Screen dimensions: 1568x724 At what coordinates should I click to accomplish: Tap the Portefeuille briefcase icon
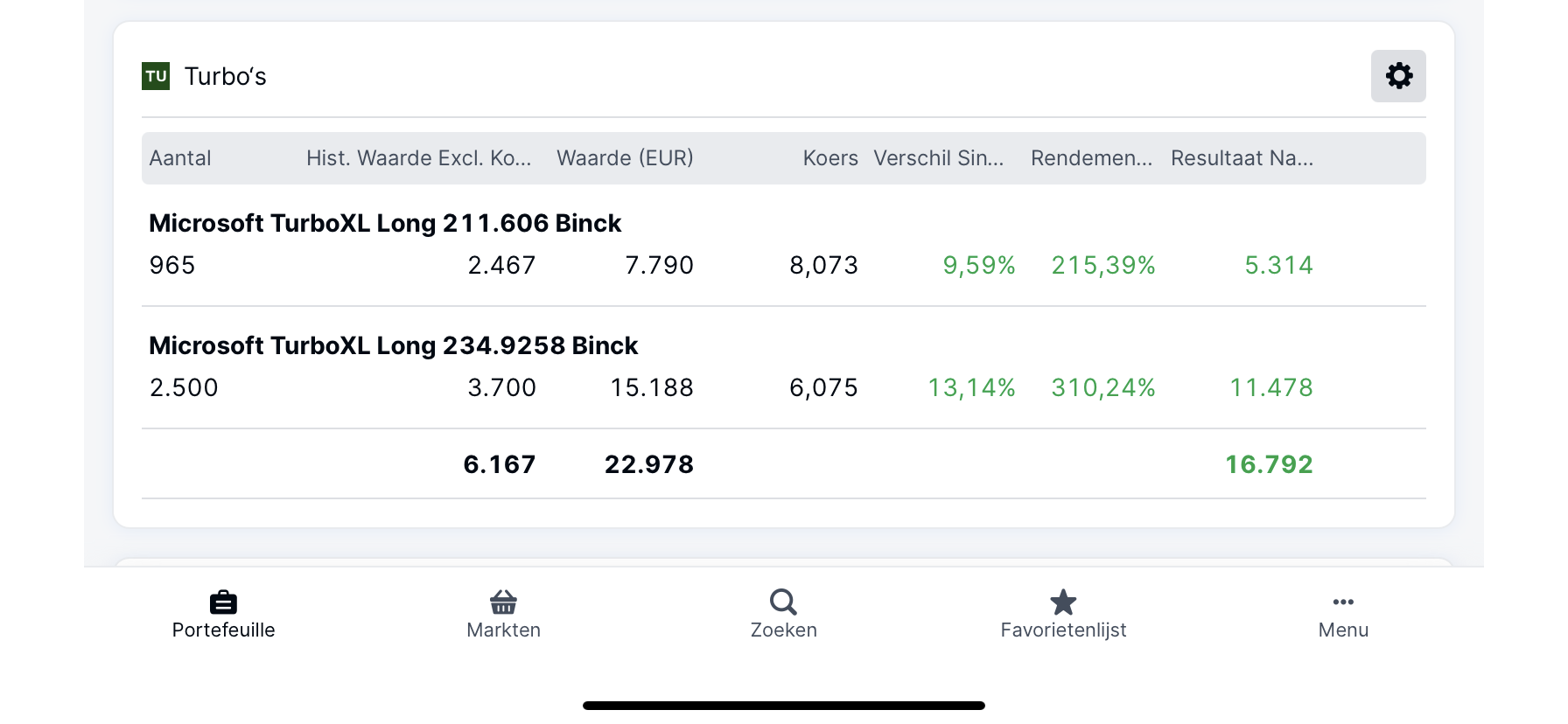point(223,602)
